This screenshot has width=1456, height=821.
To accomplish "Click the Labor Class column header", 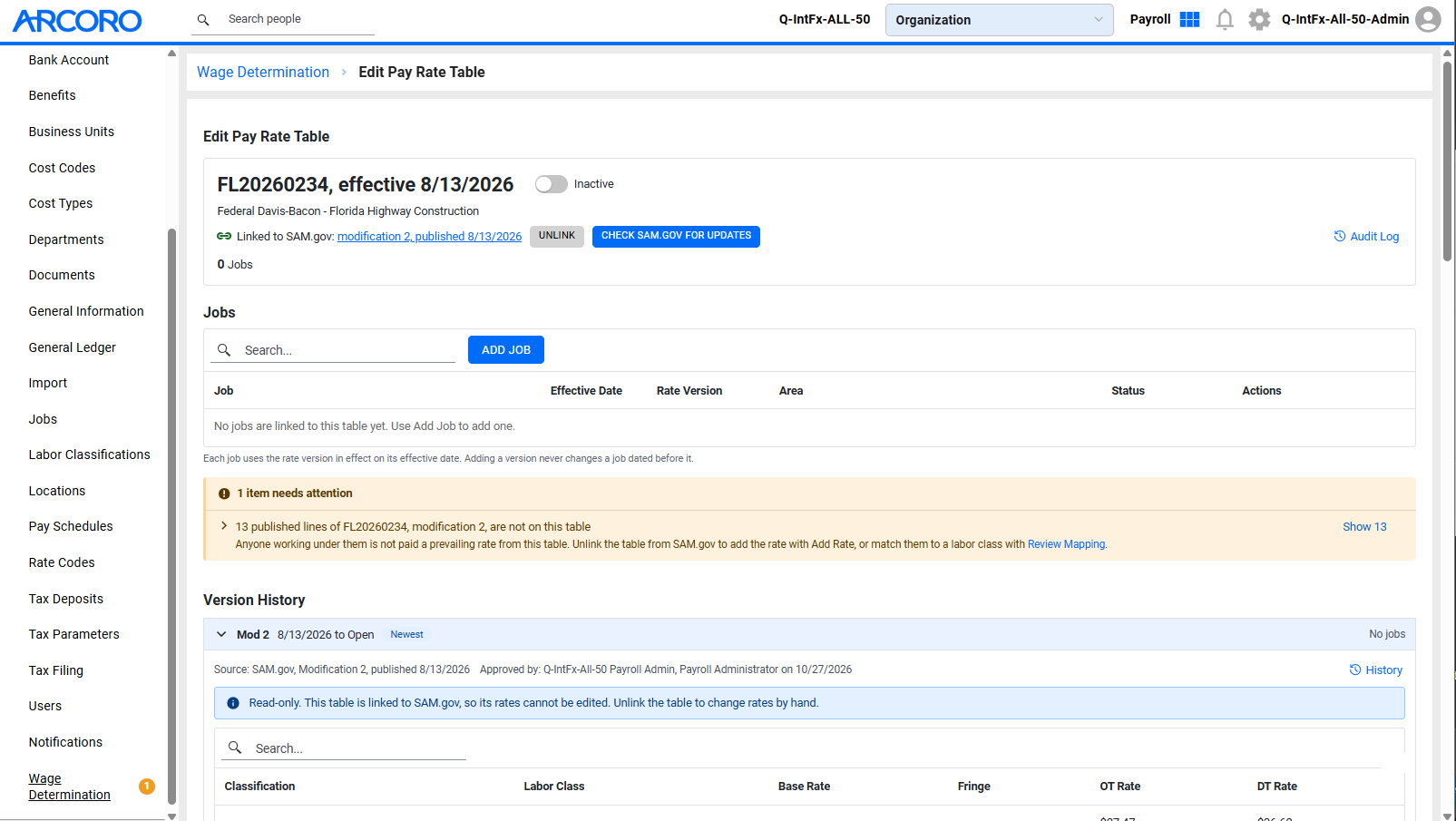I will click(554, 787).
